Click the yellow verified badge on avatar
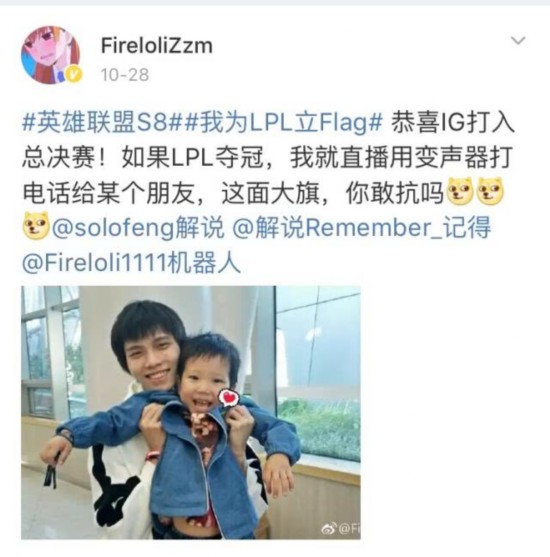Screen dimensions: 550x557 tap(74, 75)
